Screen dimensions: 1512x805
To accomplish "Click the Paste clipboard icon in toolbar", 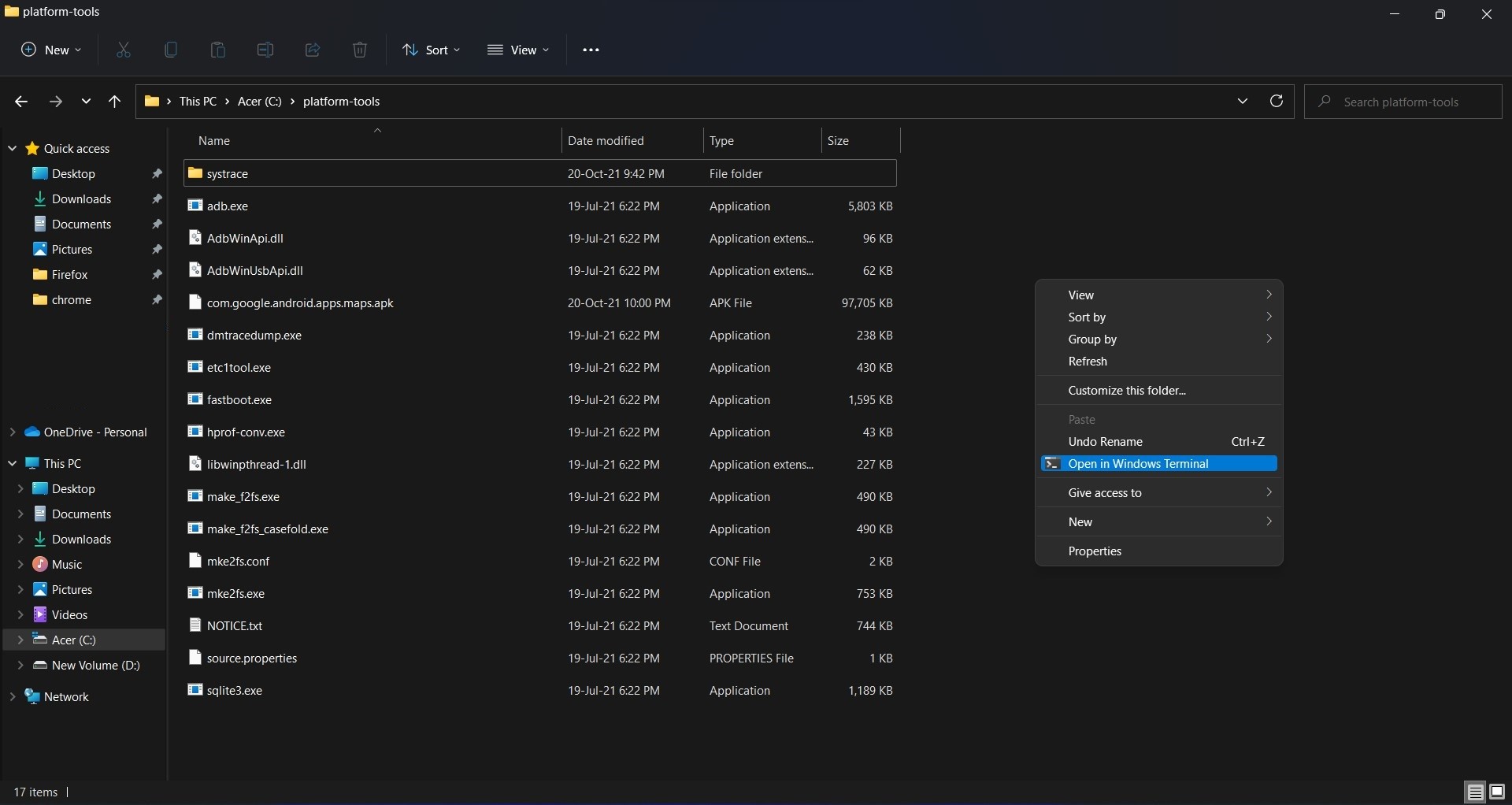I will pos(218,50).
